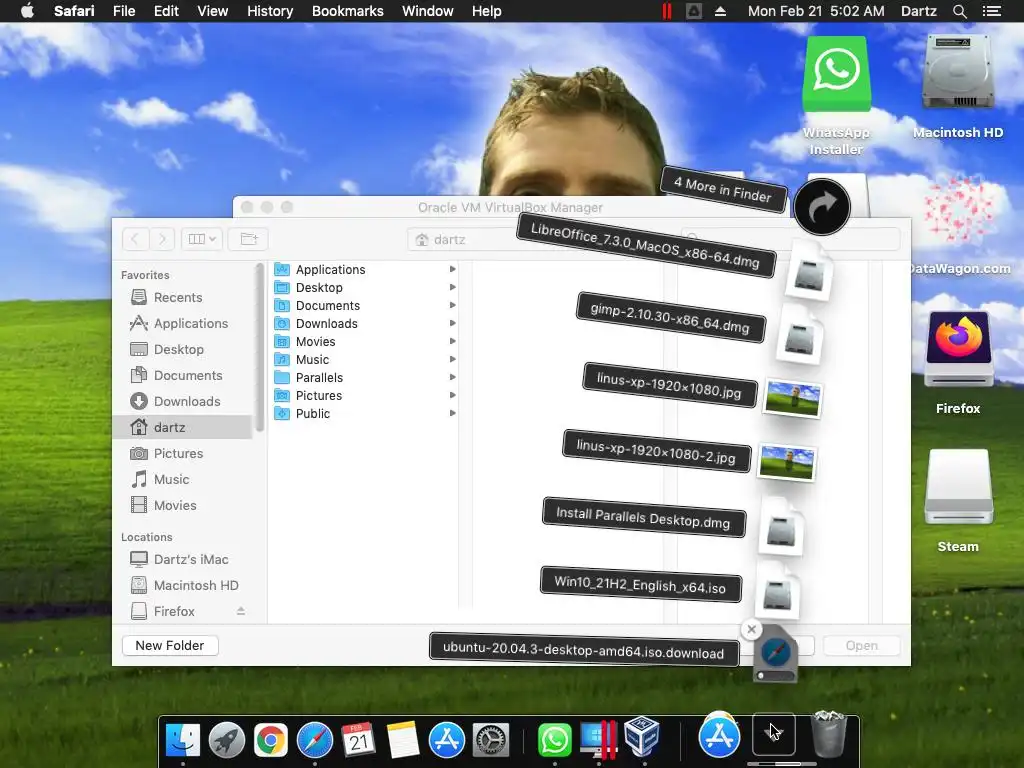Expand the Desktop folder row arrow

click(453, 287)
